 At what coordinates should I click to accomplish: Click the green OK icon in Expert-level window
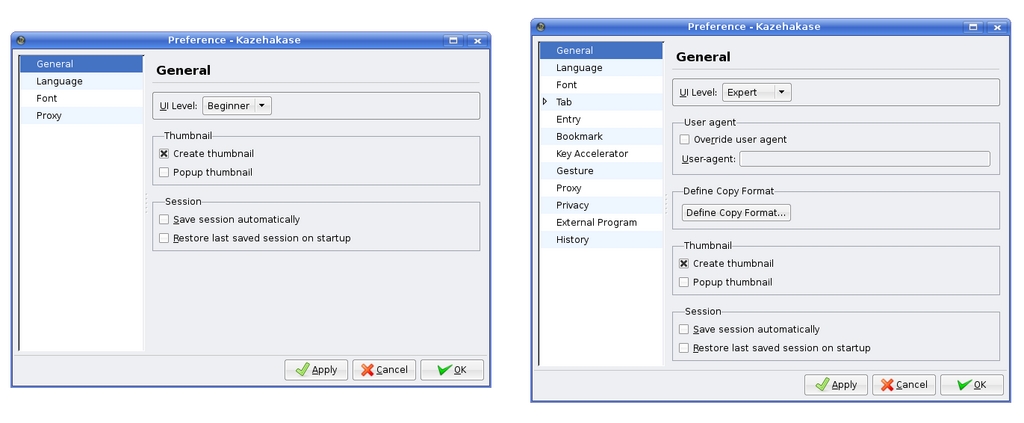point(963,385)
